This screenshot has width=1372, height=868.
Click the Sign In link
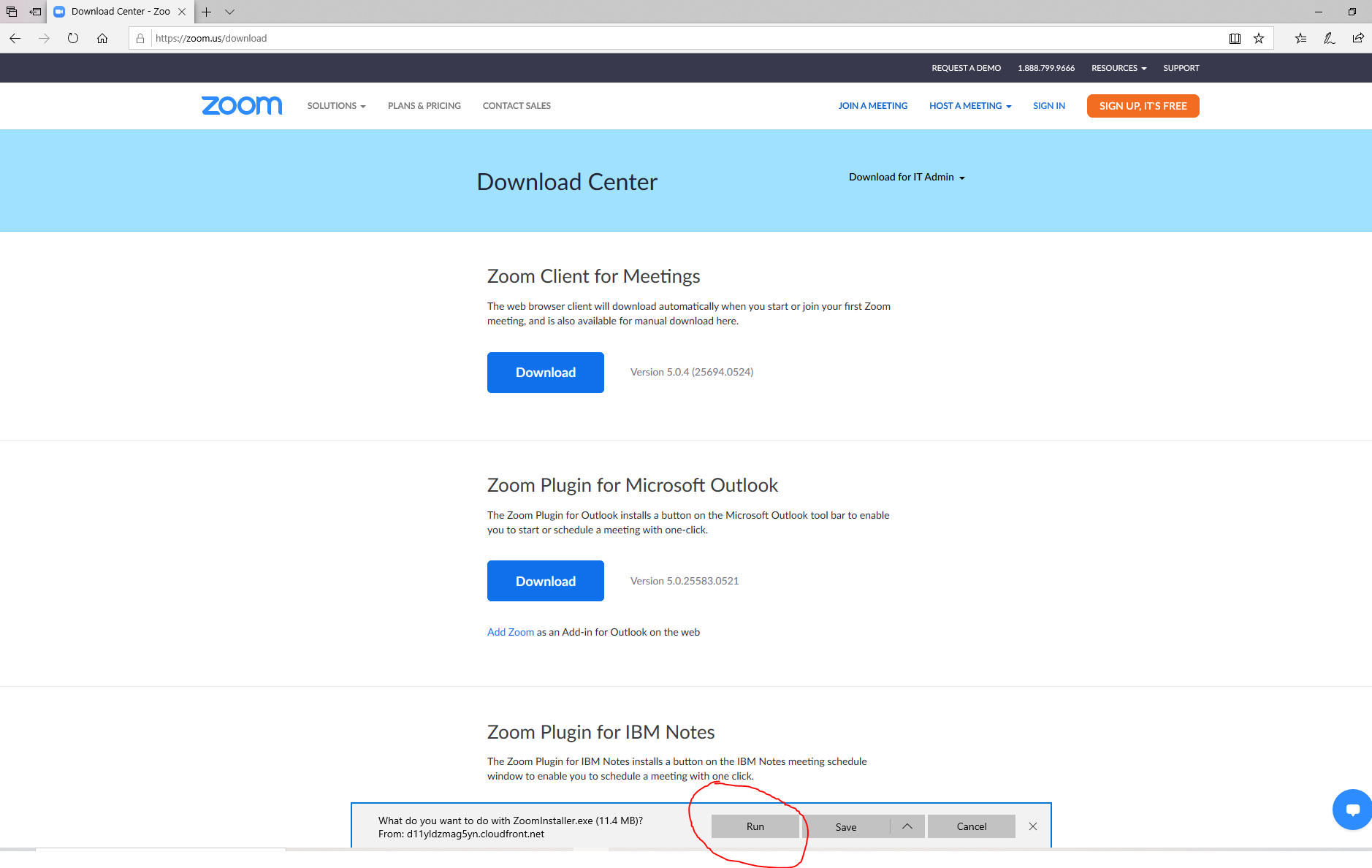[1049, 106]
